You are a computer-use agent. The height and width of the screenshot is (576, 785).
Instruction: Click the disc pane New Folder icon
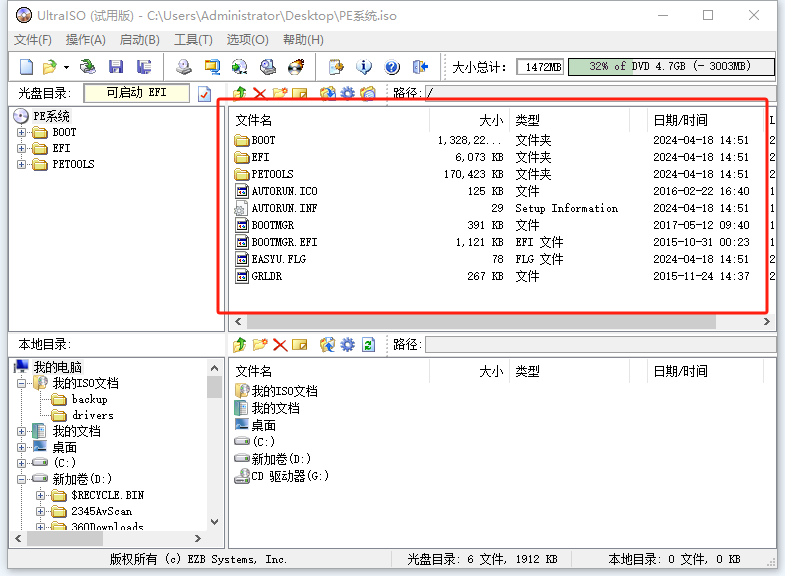(280, 94)
